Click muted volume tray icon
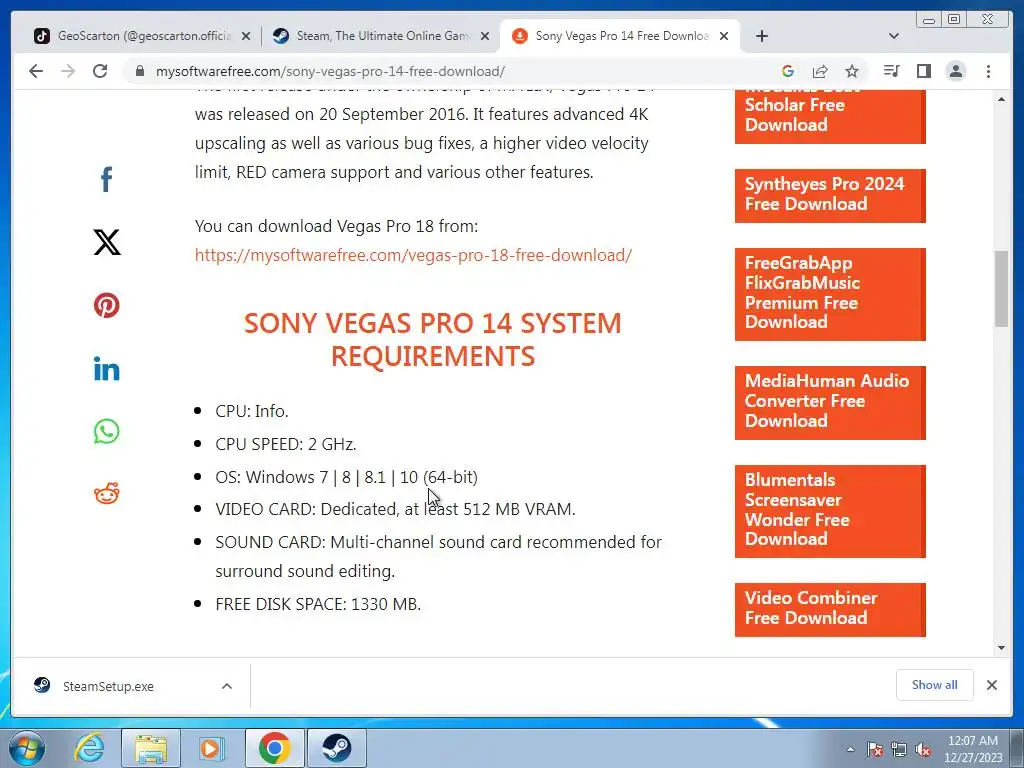 pos(923,749)
